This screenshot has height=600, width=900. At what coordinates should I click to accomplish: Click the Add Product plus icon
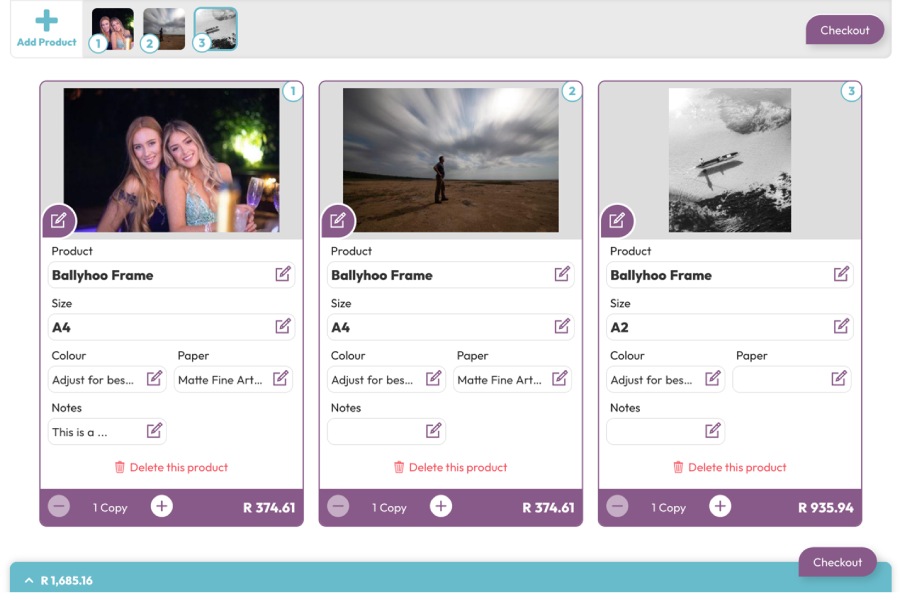click(46, 21)
